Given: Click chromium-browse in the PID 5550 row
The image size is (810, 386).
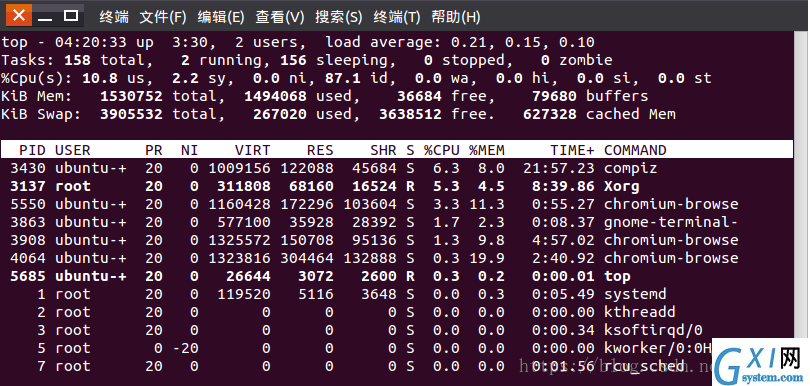Looking at the screenshot, I should (x=671, y=204).
